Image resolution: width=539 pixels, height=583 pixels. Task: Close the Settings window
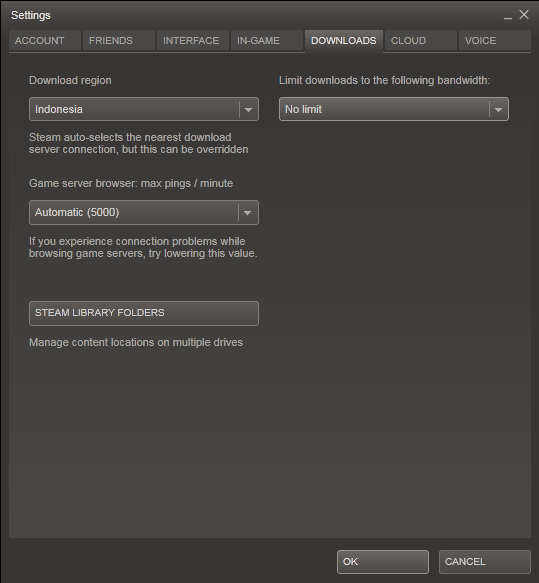click(x=524, y=15)
